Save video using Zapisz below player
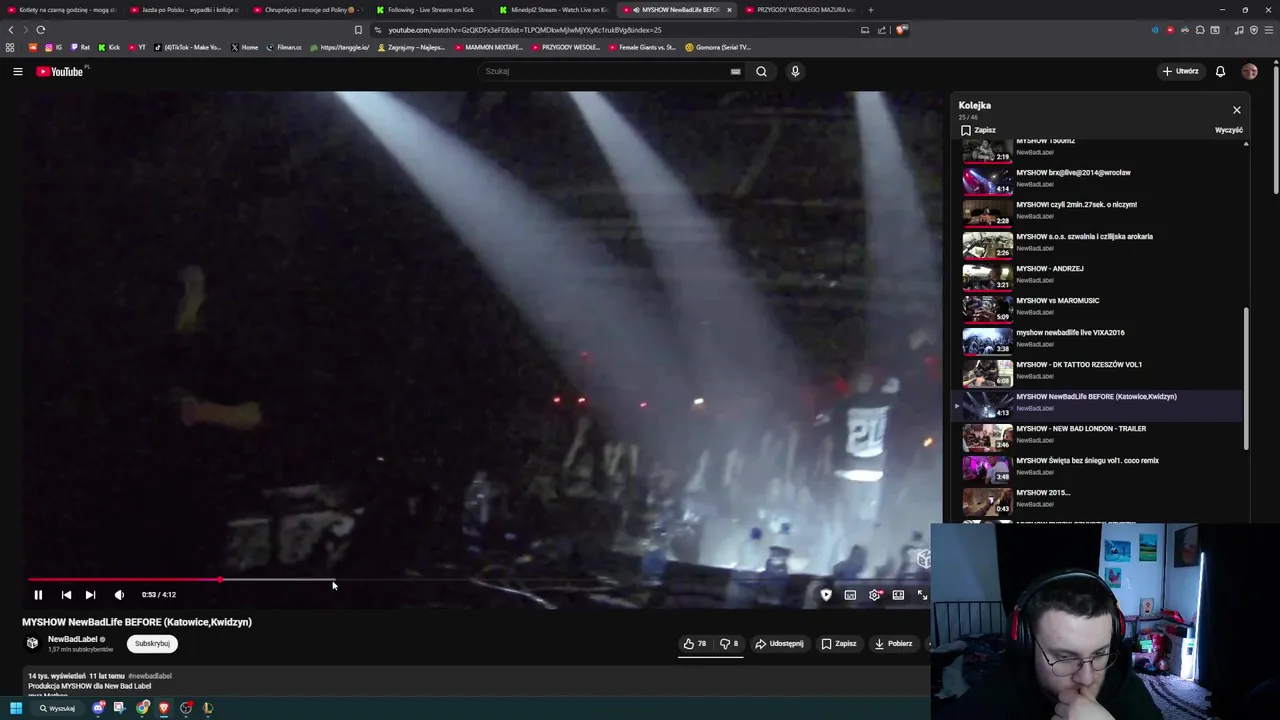 click(x=839, y=644)
